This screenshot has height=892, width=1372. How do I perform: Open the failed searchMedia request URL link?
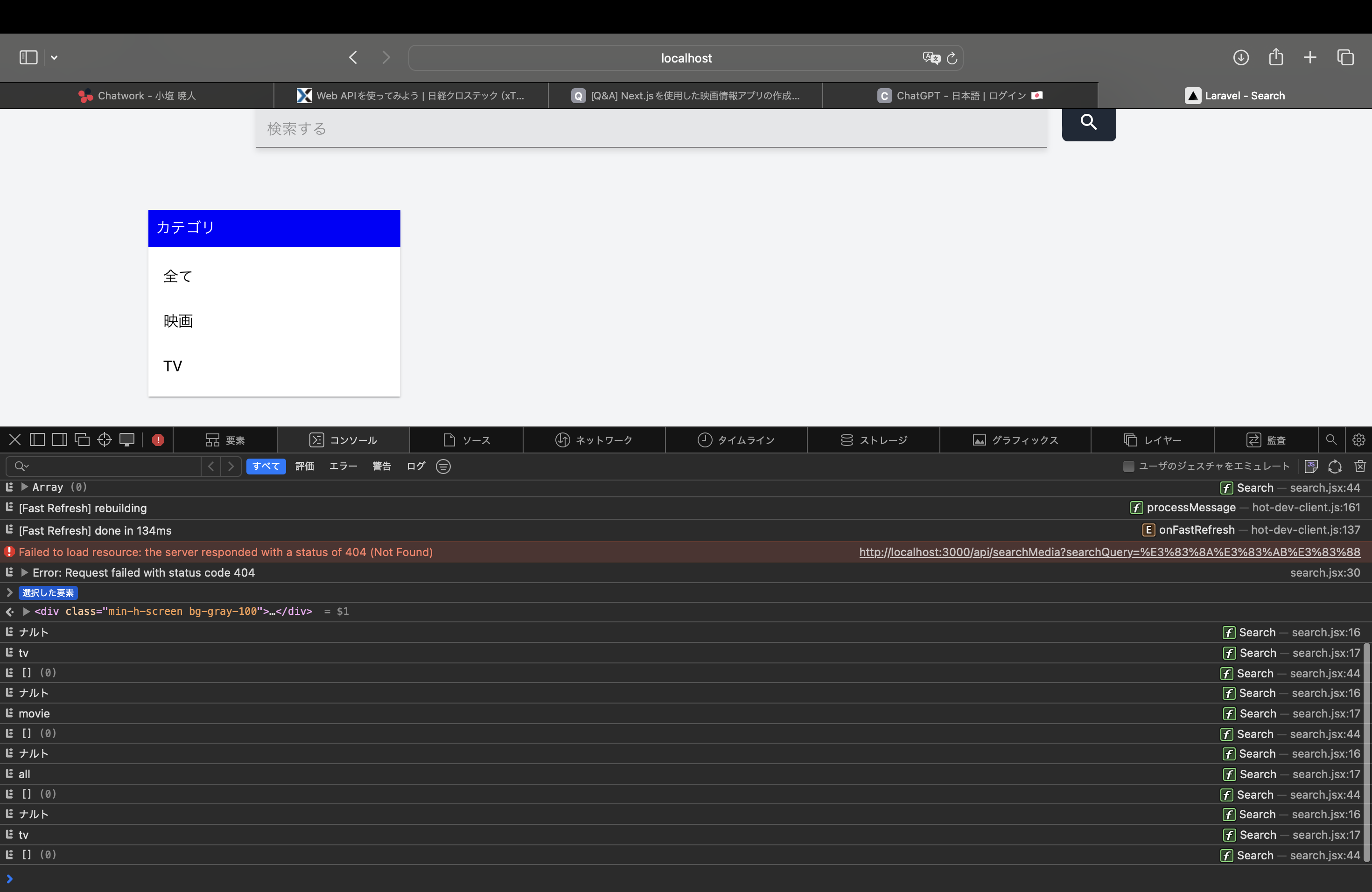point(1109,552)
